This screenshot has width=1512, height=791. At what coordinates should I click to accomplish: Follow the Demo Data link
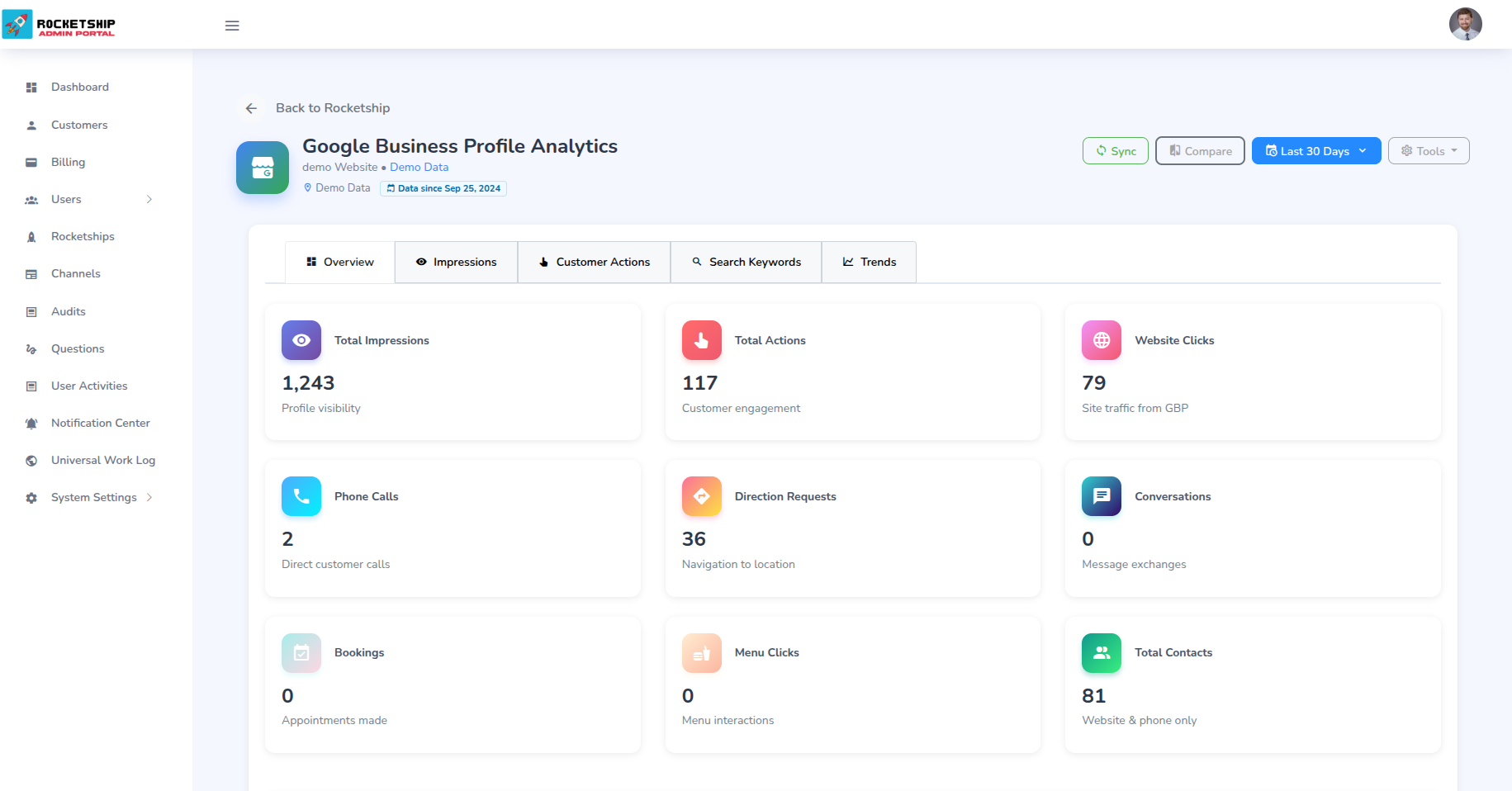pos(419,168)
